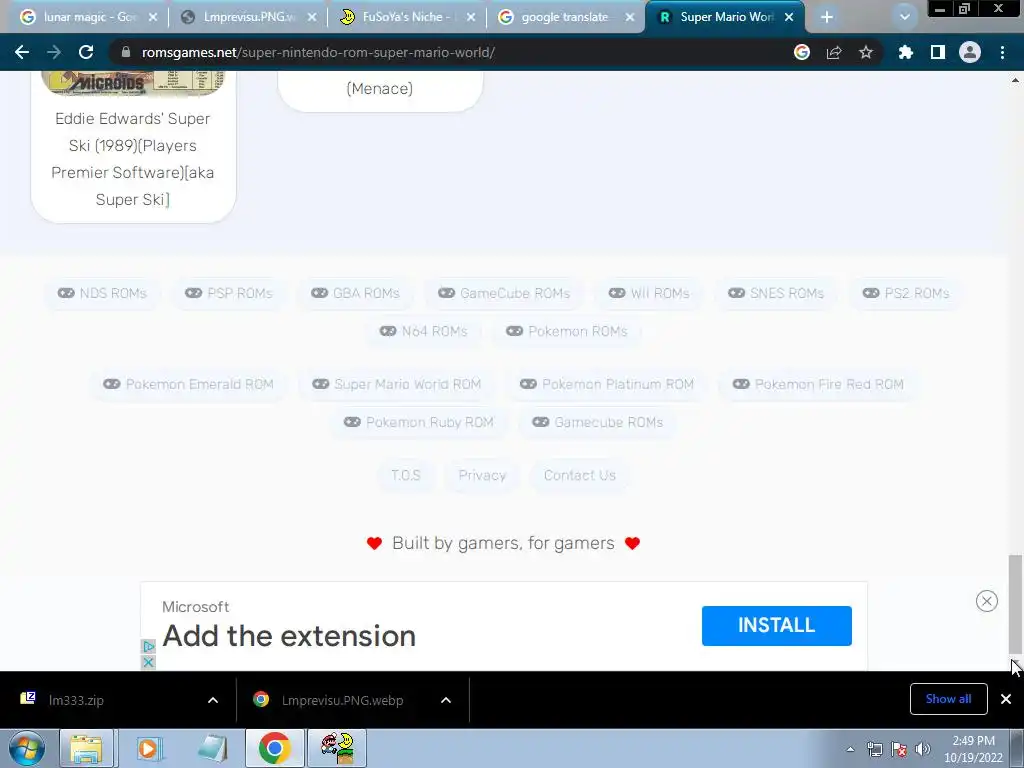Reload the current page

point(86,52)
